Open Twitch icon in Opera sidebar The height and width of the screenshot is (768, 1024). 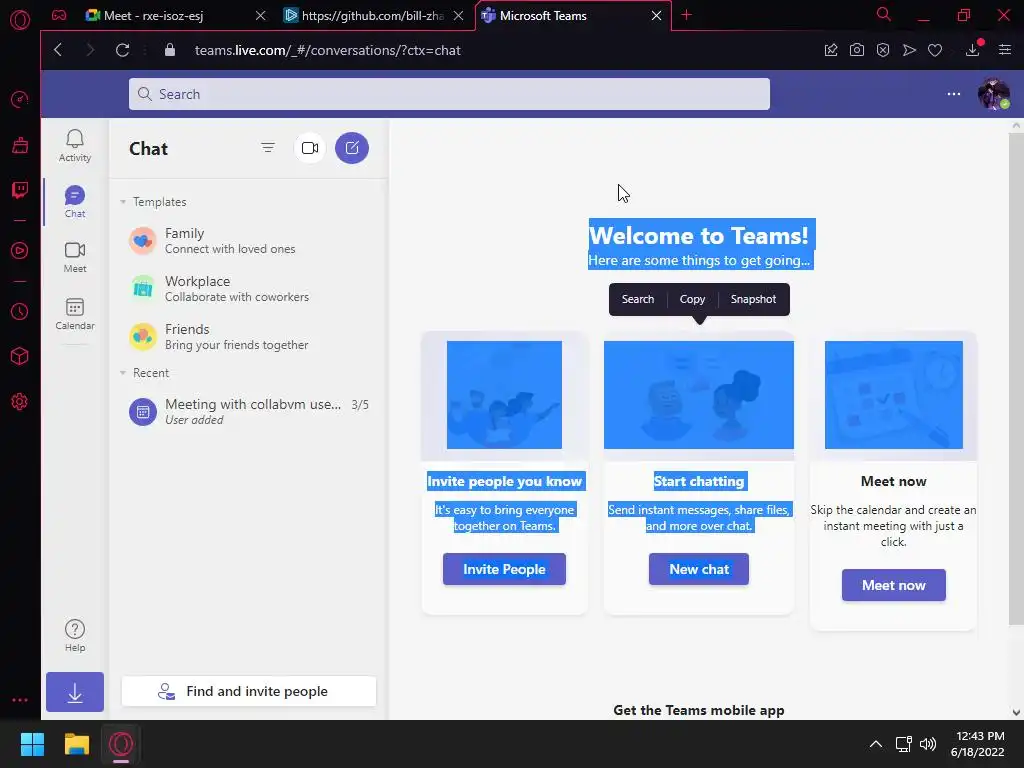click(20, 190)
